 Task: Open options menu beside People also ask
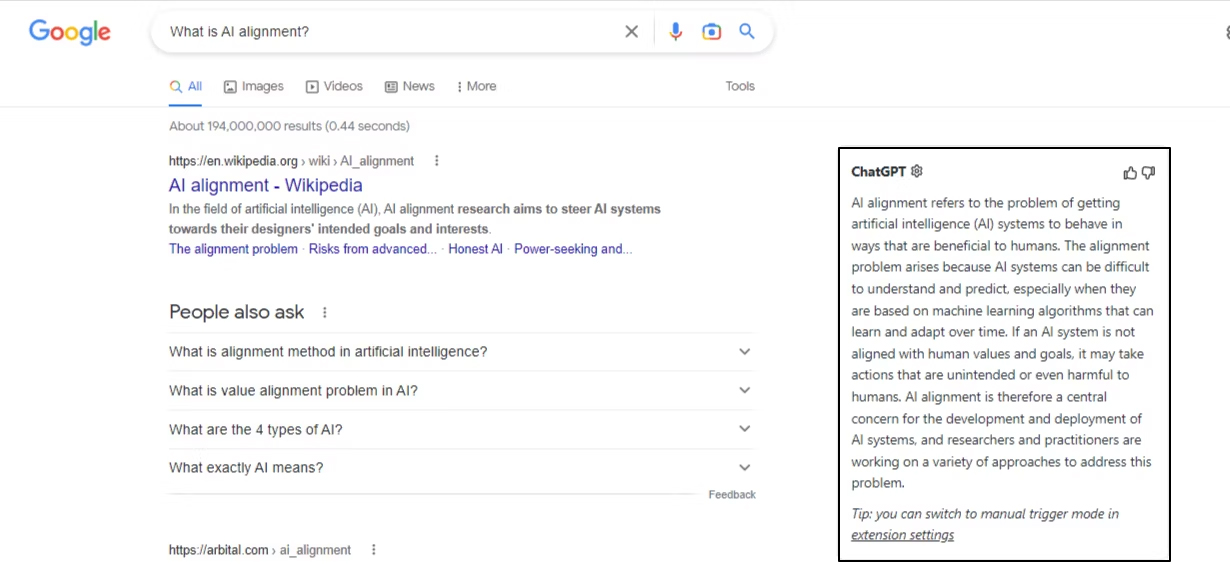pos(324,313)
